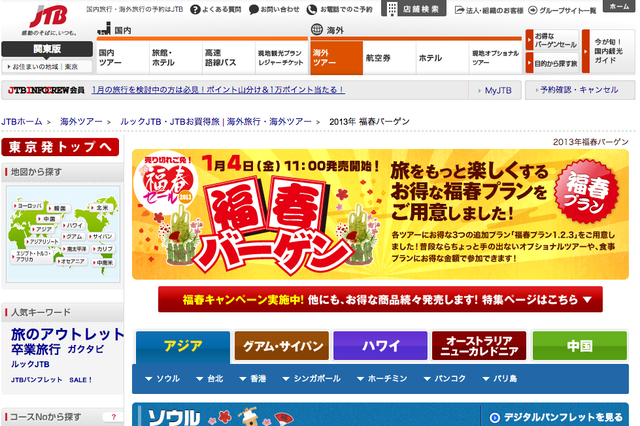
Task: Switch to the アジア tab
Action: tap(183, 346)
